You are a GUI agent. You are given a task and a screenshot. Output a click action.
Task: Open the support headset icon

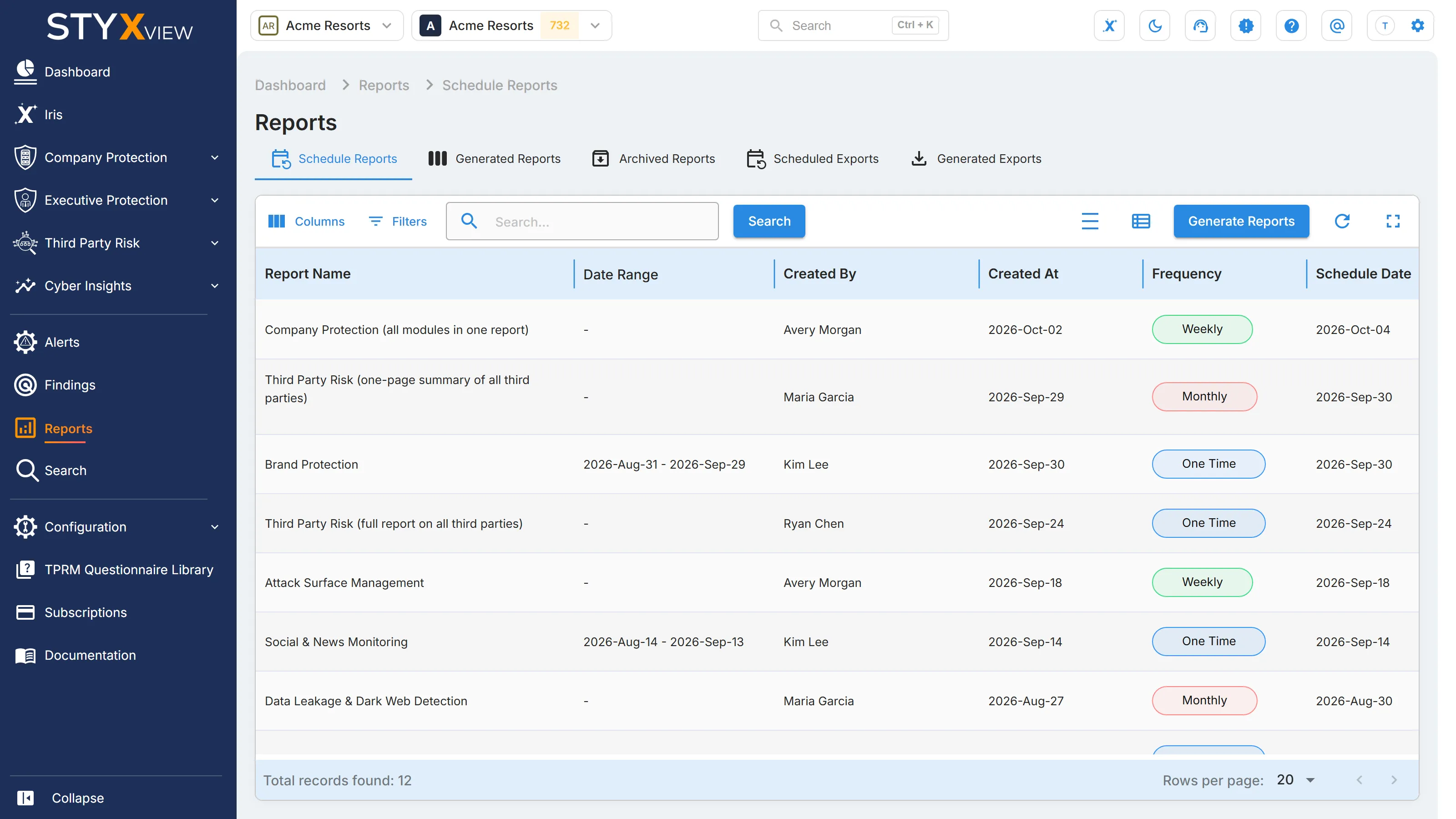click(1200, 25)
